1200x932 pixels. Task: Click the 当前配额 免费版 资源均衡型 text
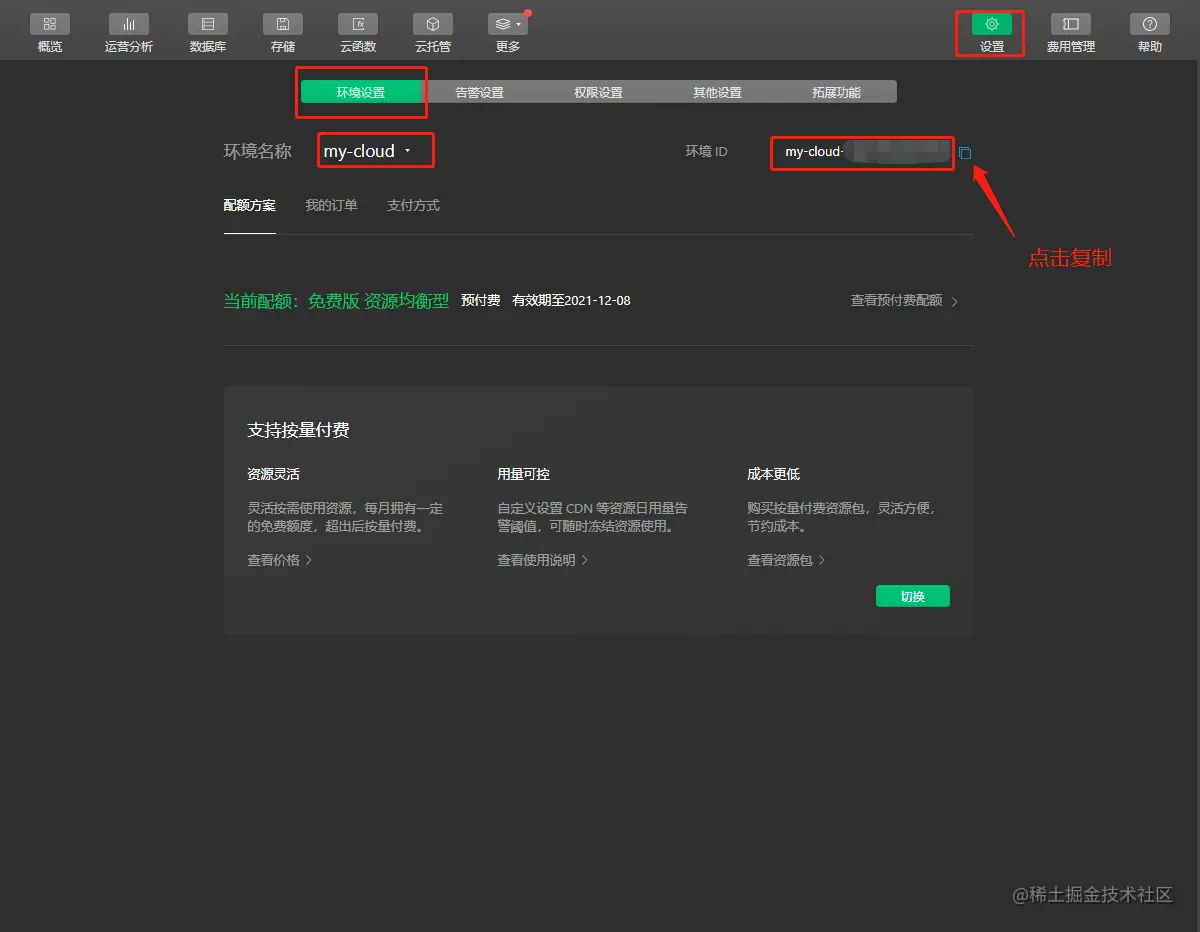[x=336, y=301]
